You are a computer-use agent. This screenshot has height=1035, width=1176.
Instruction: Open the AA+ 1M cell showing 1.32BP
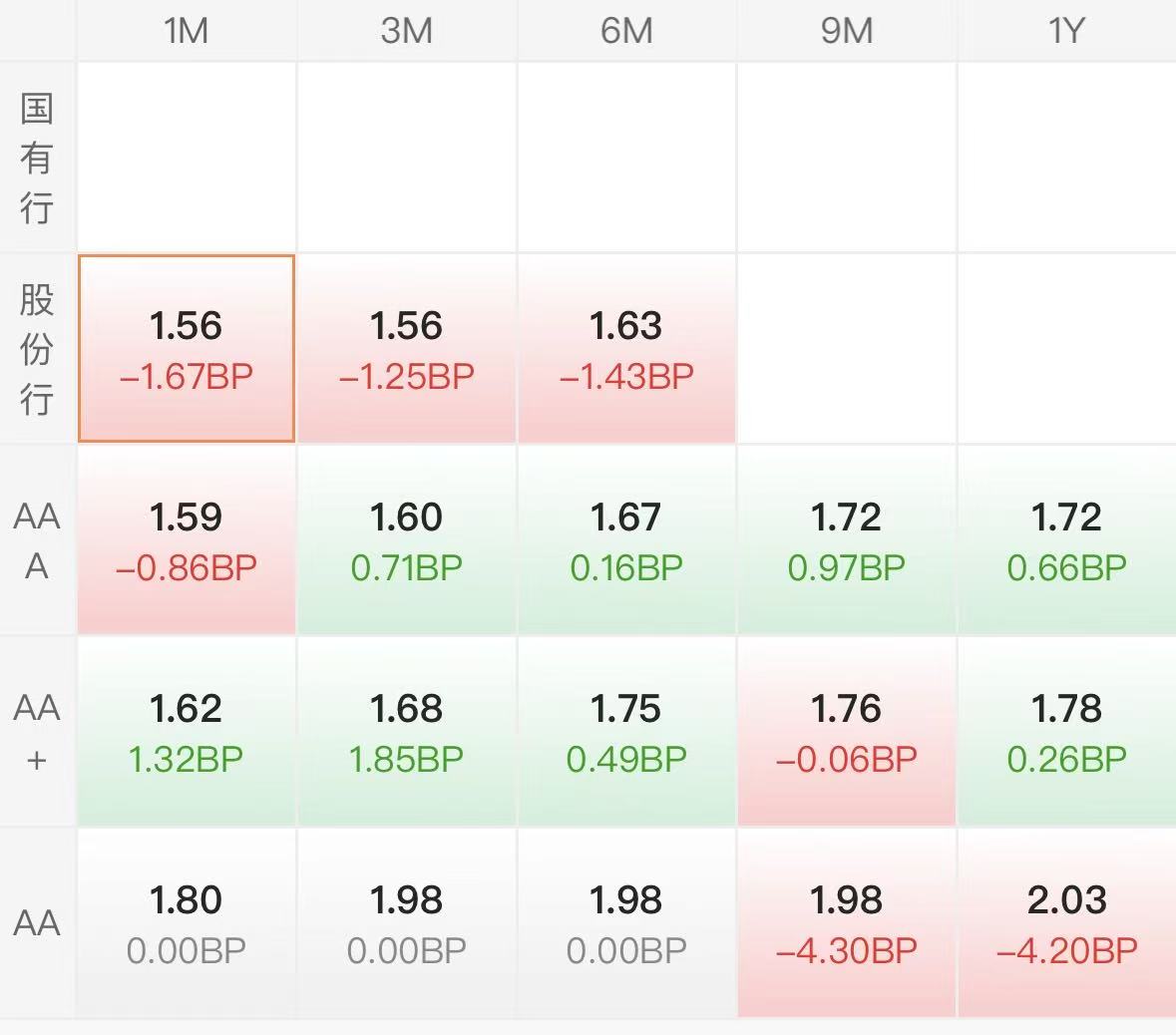(187, 732)
